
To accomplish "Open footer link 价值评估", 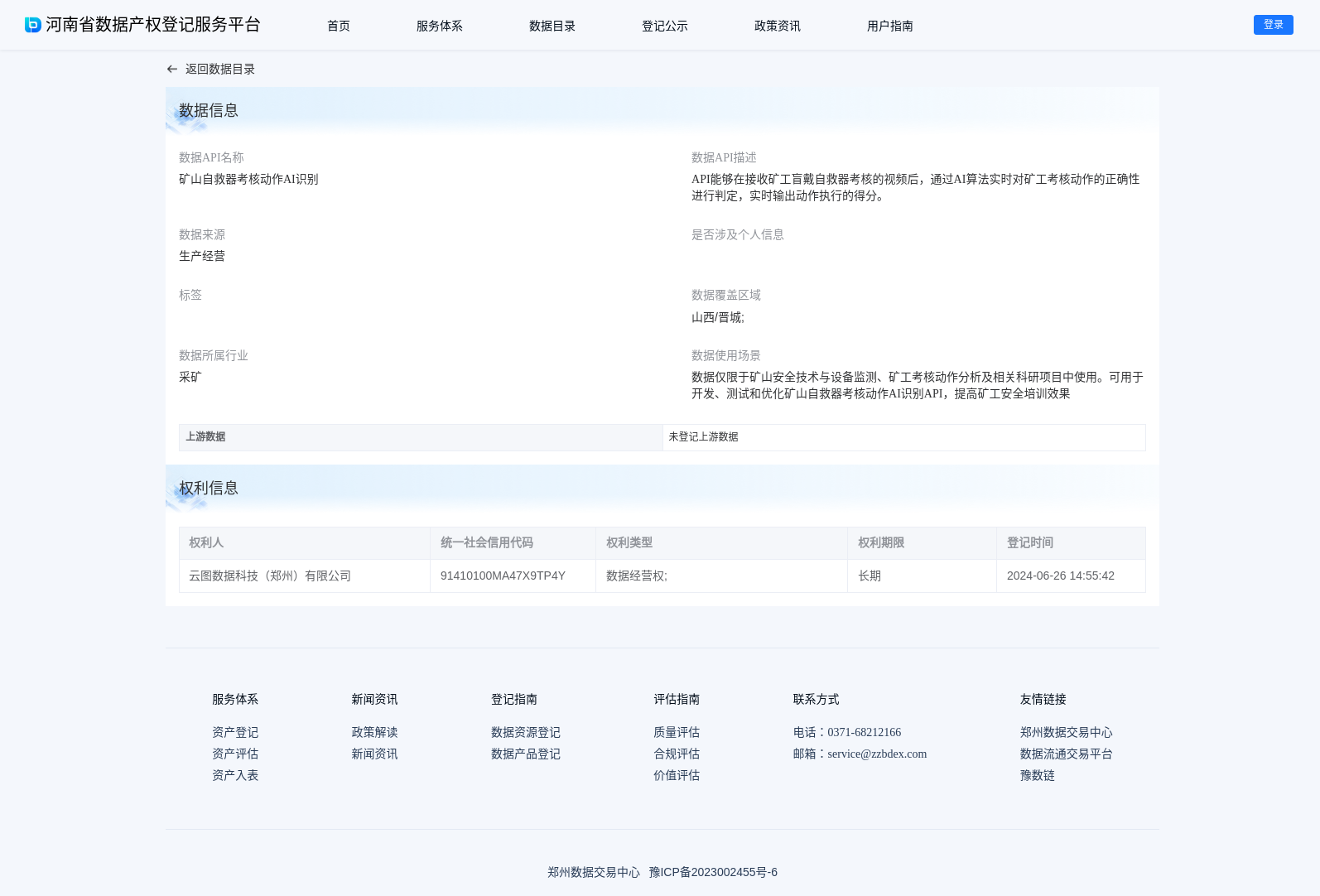I will point(677,775).
